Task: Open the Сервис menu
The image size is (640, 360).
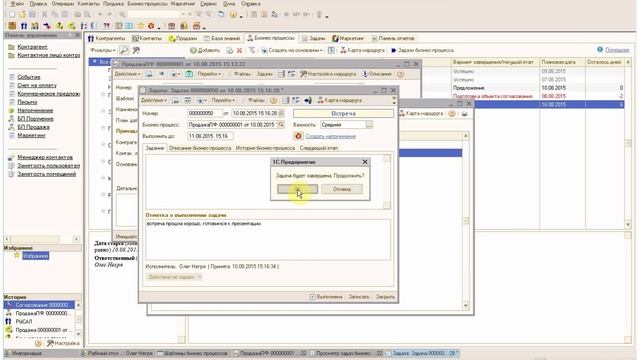Action: click(x=209, y=4)
